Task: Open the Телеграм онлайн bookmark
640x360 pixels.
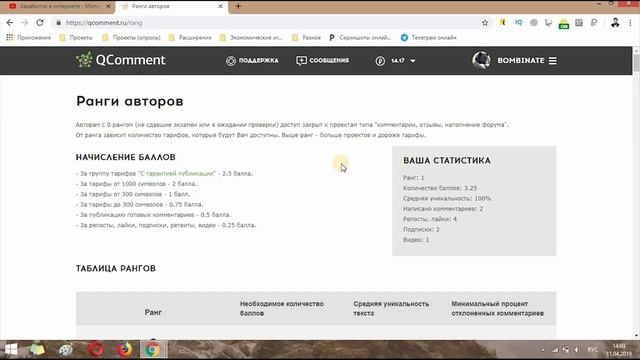Action: coord(429,38)
